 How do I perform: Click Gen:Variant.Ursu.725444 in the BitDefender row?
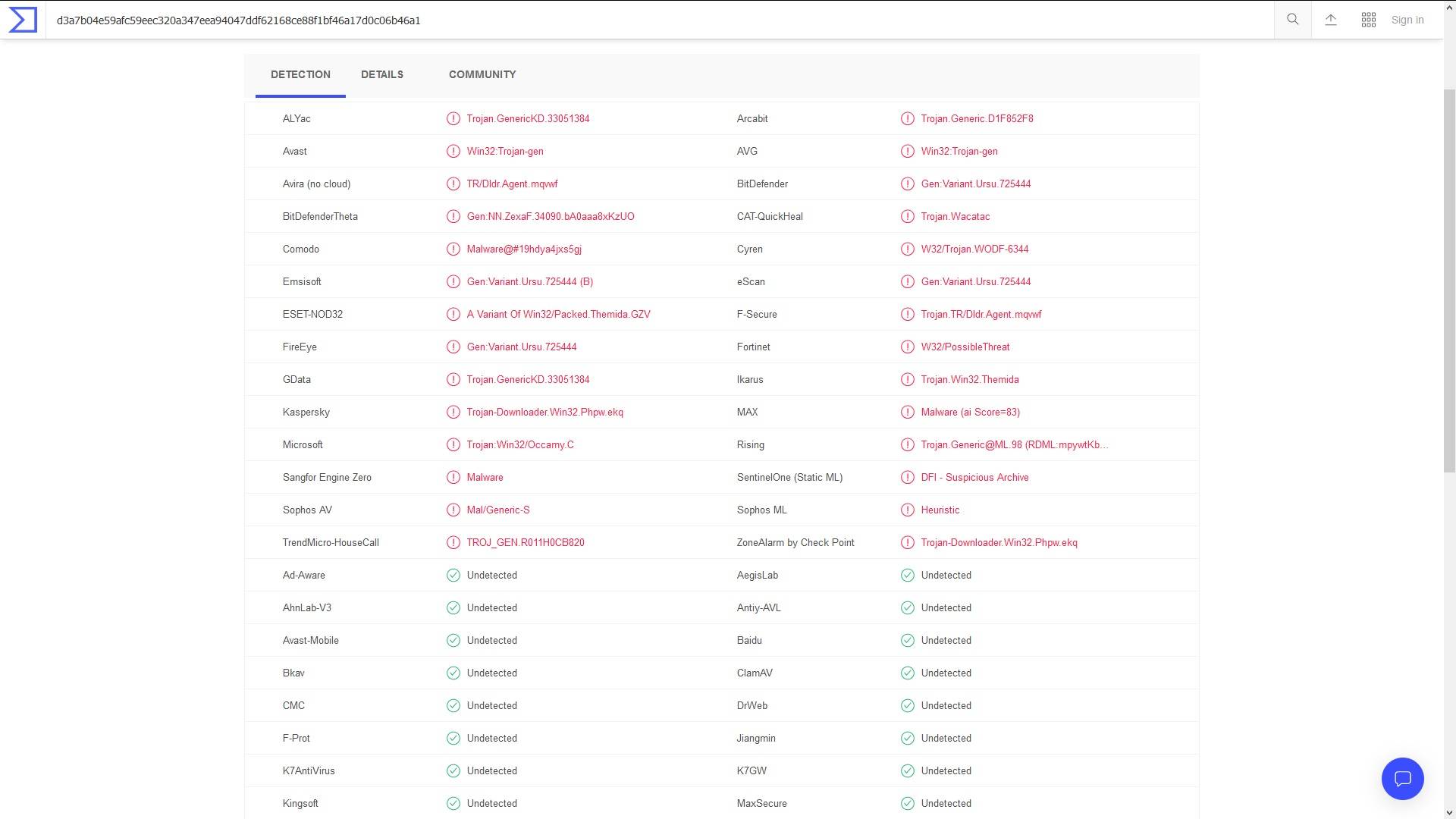coord(976,184)
